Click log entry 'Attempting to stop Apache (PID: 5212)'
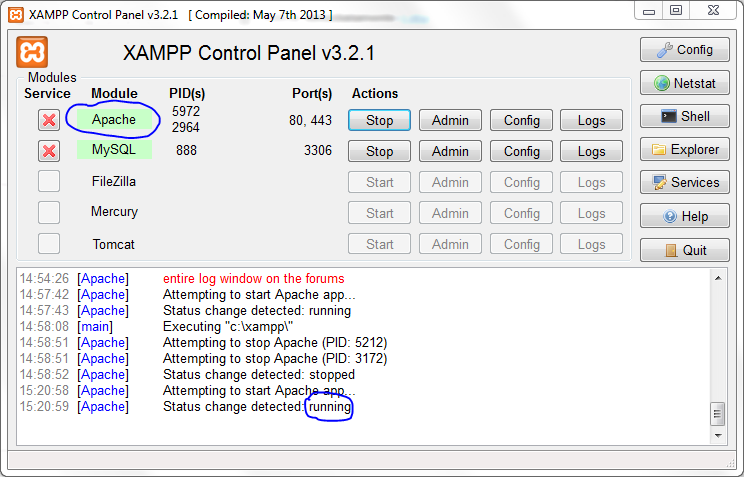Screen dimensions: 744x477 (x=275, y=342)
